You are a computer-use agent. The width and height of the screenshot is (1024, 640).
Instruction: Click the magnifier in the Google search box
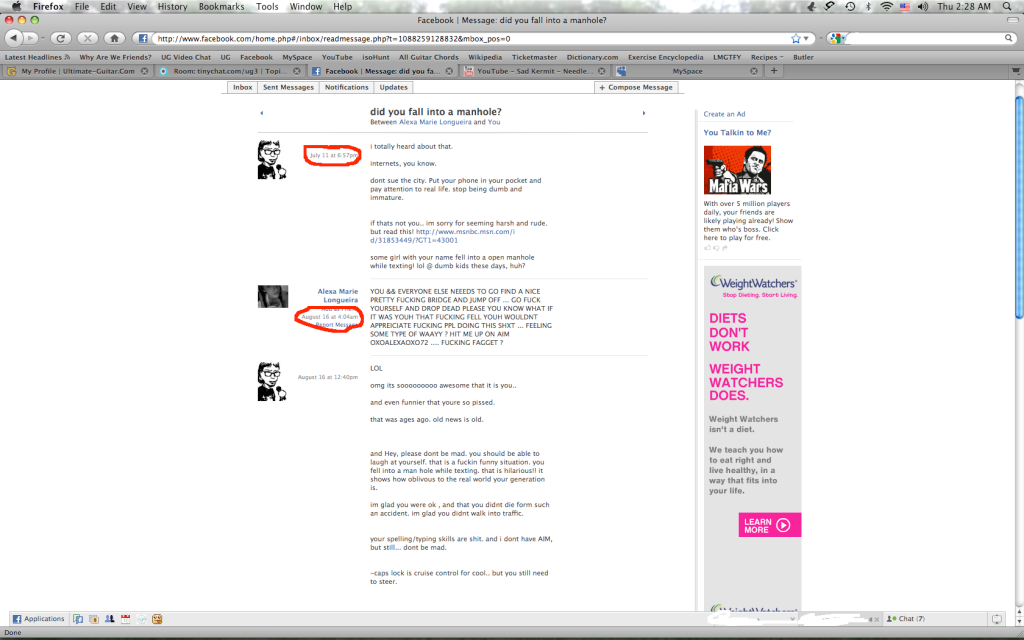(1009, 39)
